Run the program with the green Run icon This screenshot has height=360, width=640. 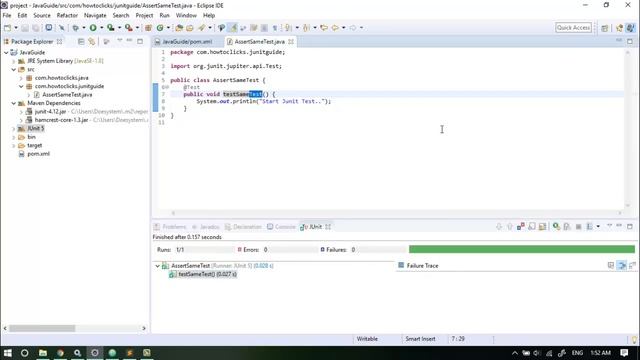pyautogui.click(x=93, y=28)
